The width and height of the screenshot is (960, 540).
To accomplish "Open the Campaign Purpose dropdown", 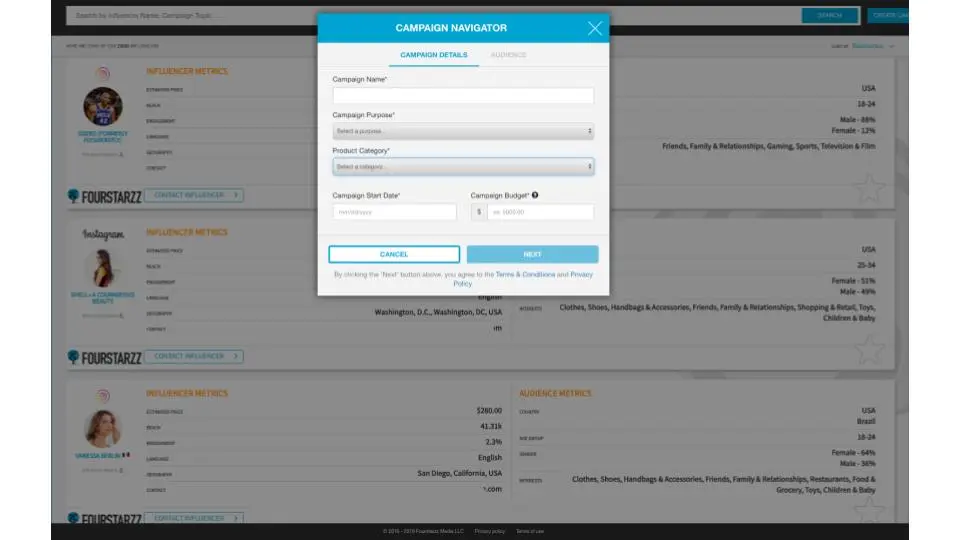I will tap(463, 131).
